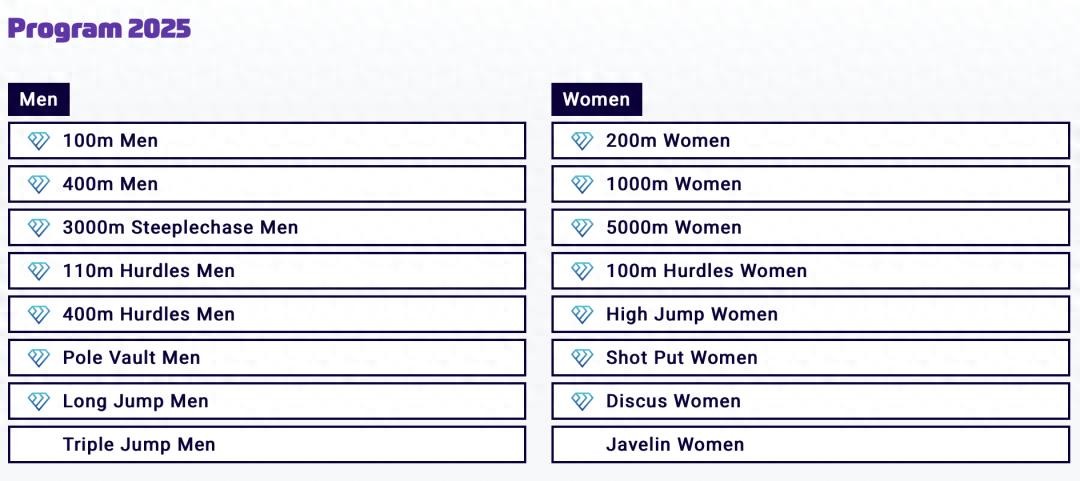Open the 1000m Women event
This screenshot has width=1080, height=481.
pyautogui.click(x=674, y=184)
